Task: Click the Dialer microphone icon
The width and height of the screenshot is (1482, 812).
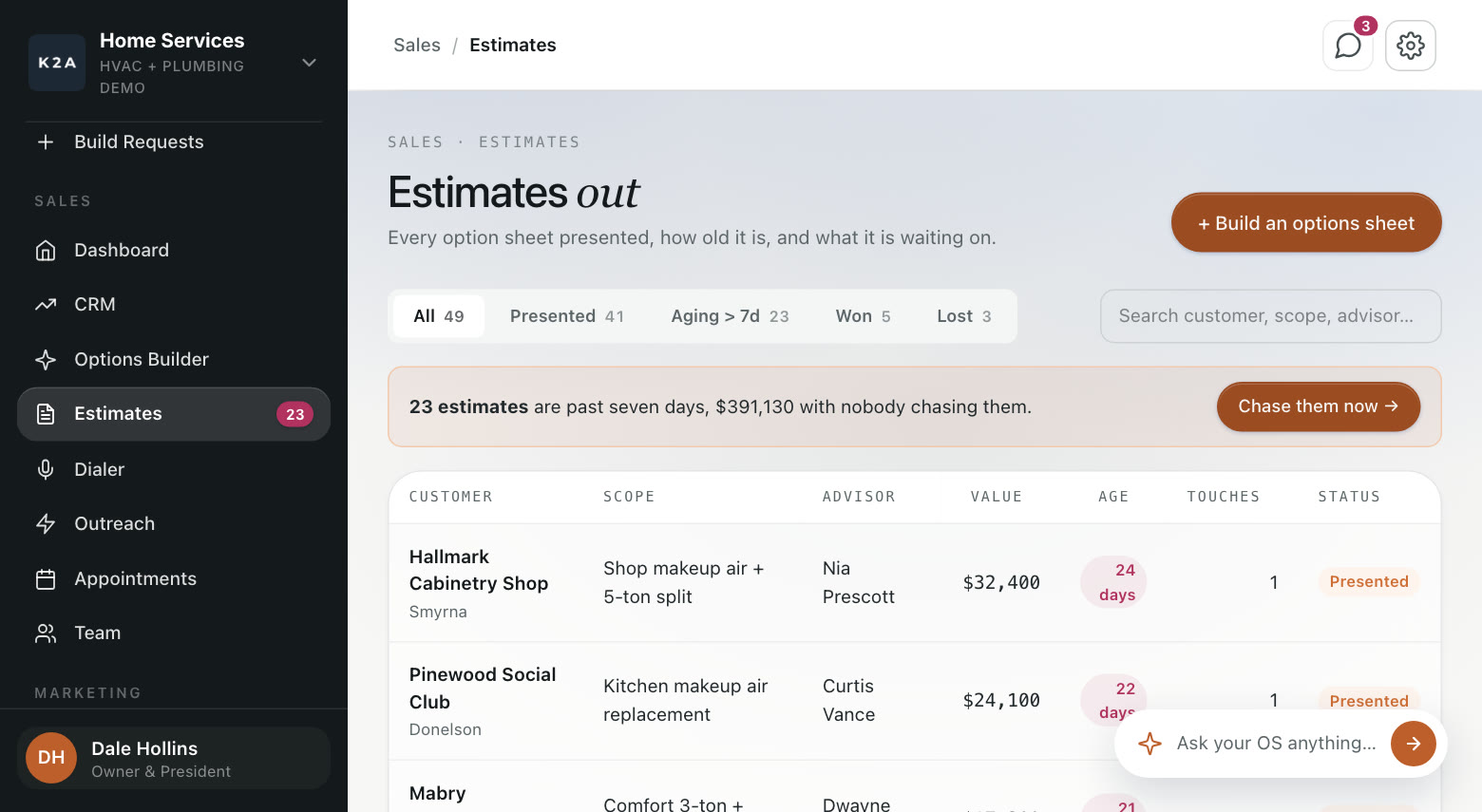Action: 46,469
